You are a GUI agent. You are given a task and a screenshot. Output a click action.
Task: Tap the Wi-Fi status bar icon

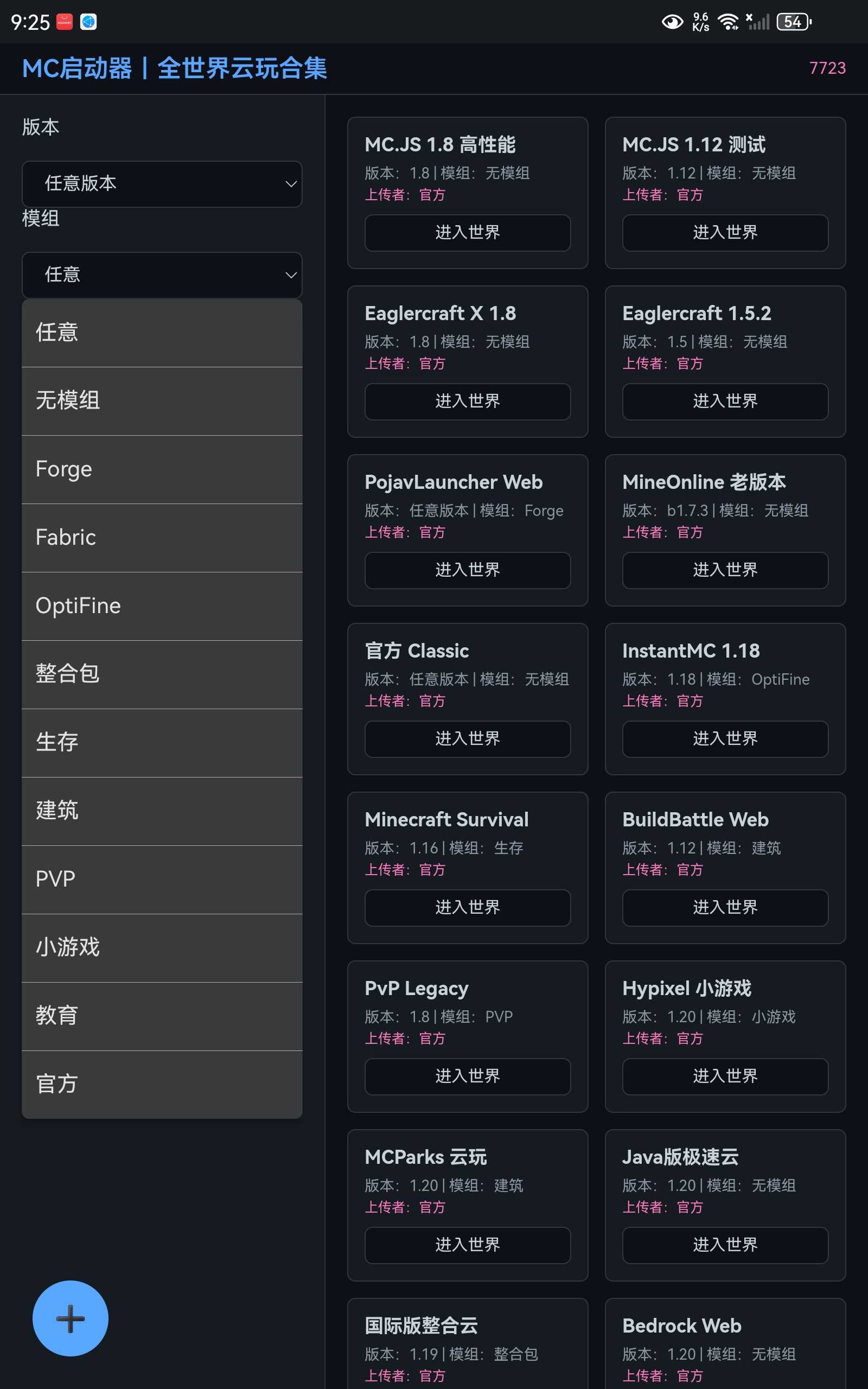729,22
